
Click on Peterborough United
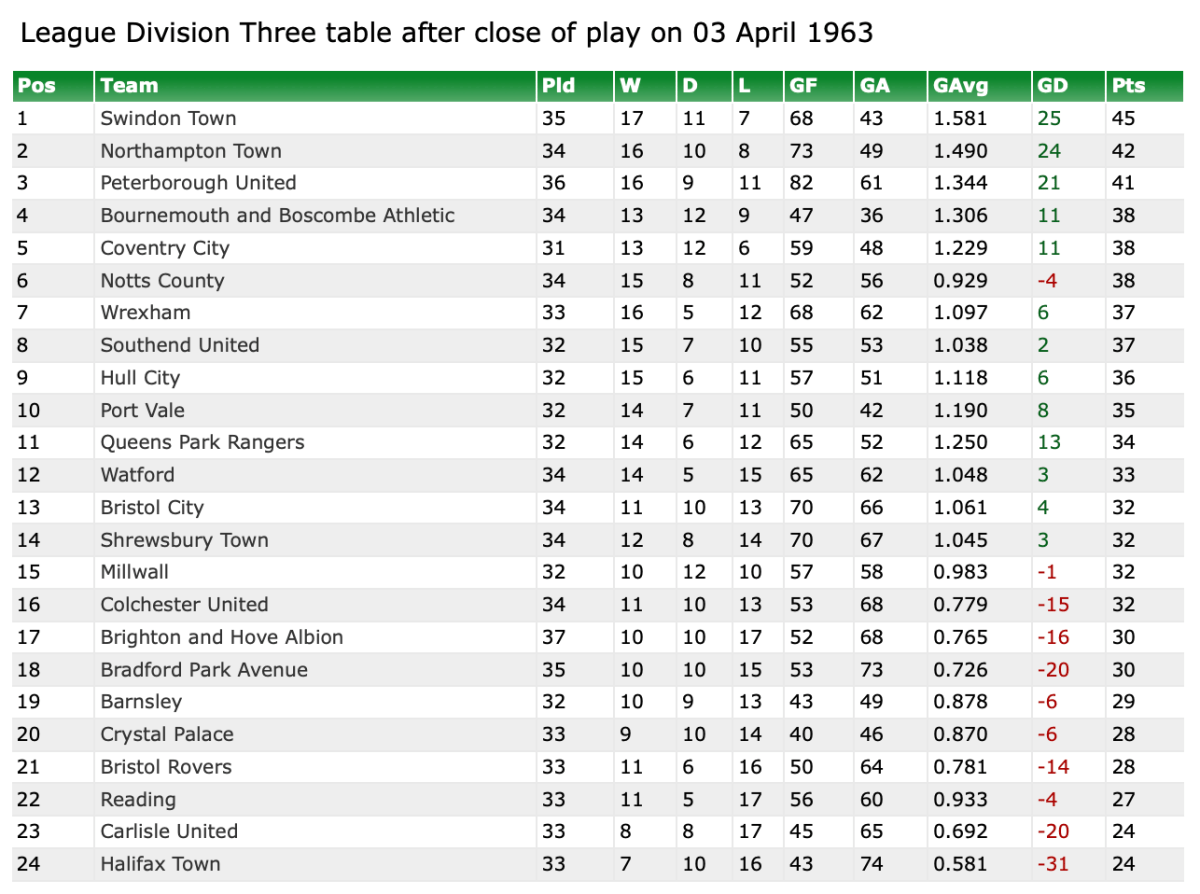(198, 183)
